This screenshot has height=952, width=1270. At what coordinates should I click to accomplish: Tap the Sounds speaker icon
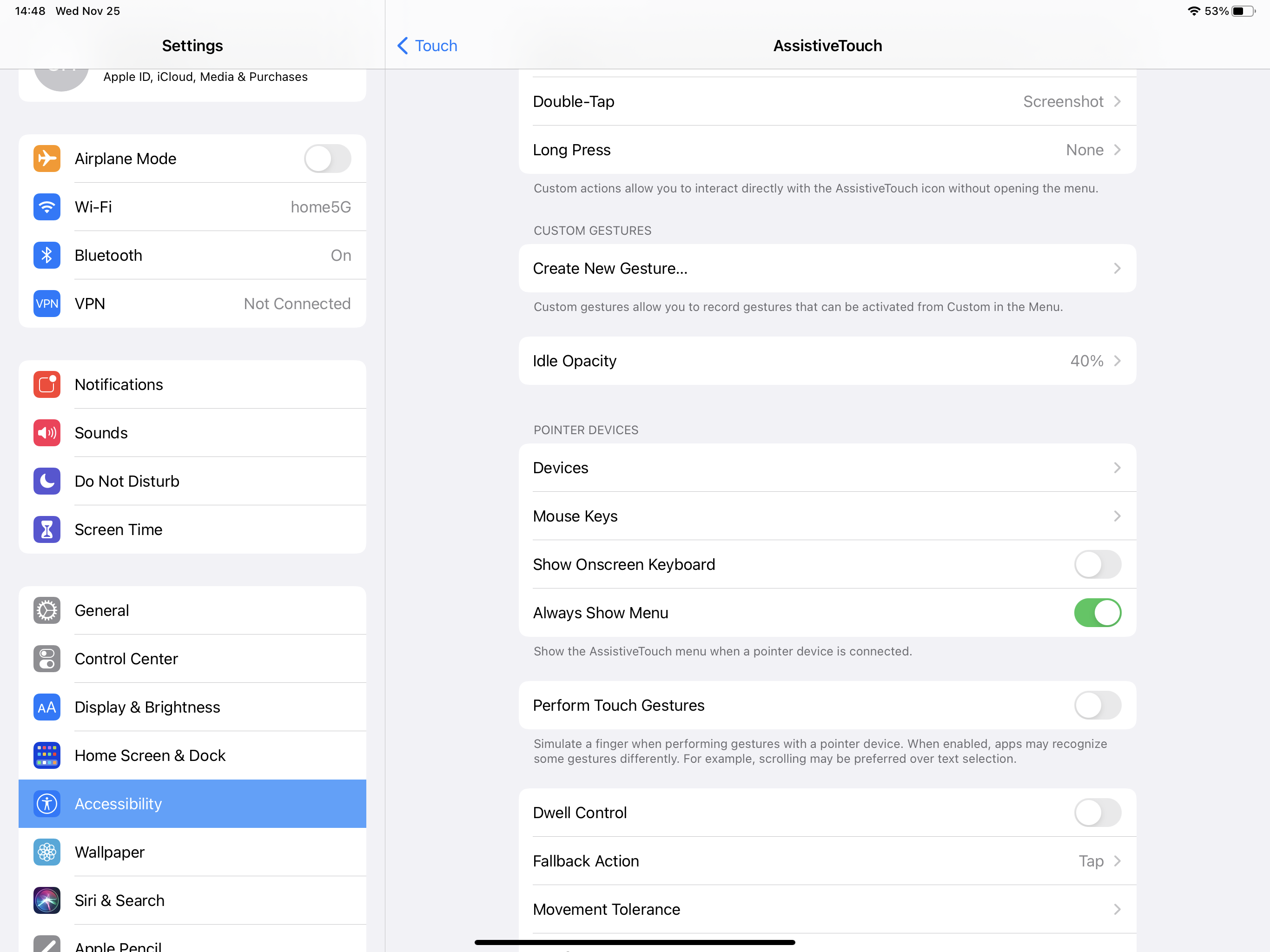point(46,432)
